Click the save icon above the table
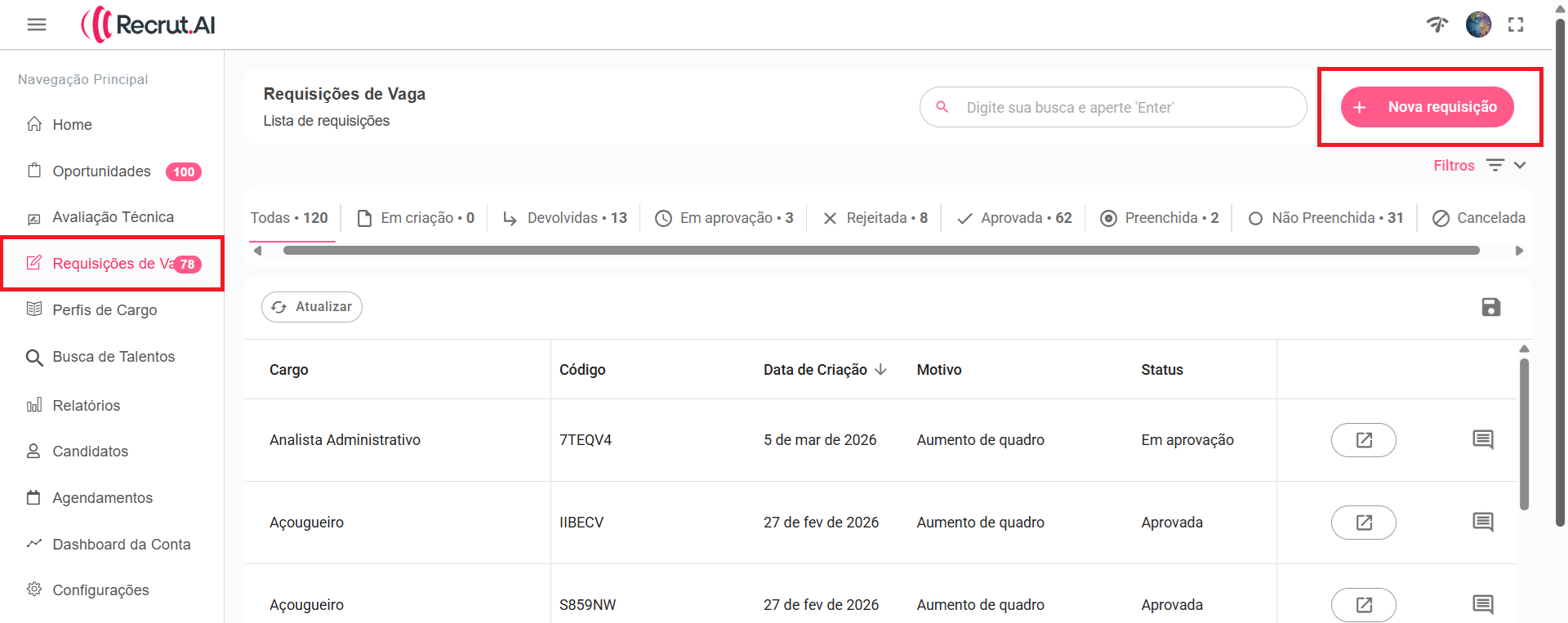The image size is (1568, 623). click(x=1490, y=307)
